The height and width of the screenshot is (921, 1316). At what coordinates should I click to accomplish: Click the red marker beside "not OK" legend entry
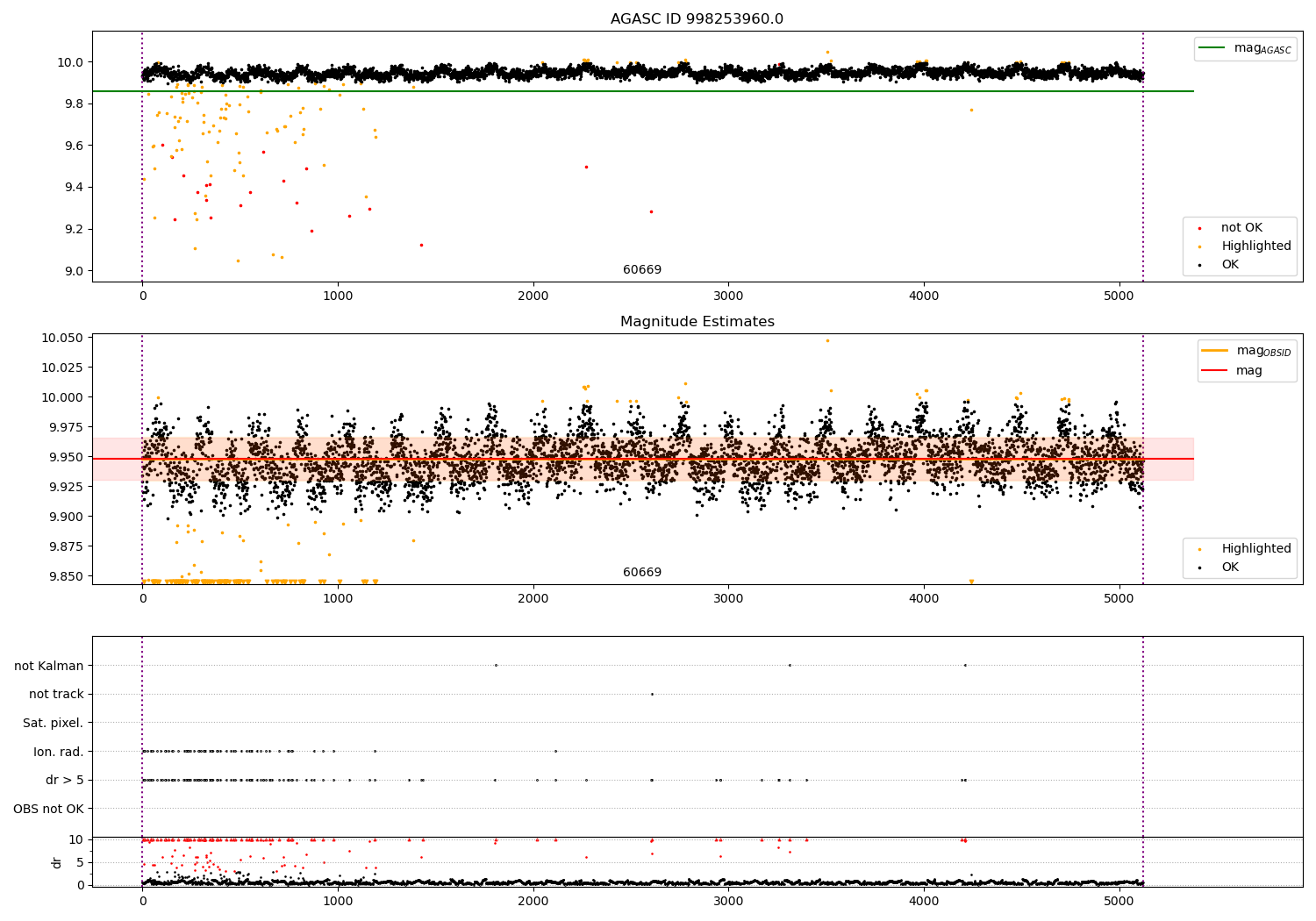point(1198,229)
